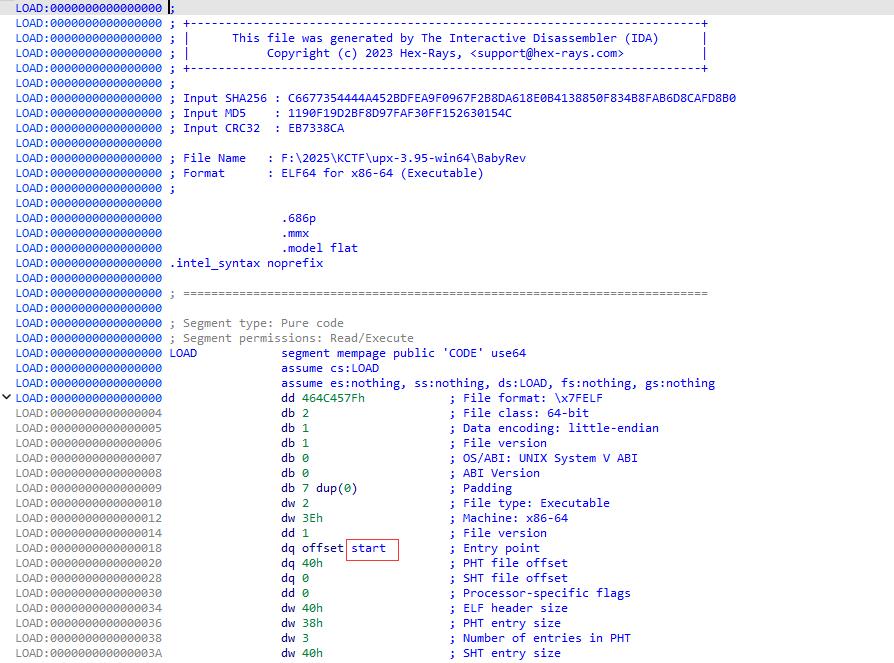Click address LOAD:0000000000000004

pos(88,413)
